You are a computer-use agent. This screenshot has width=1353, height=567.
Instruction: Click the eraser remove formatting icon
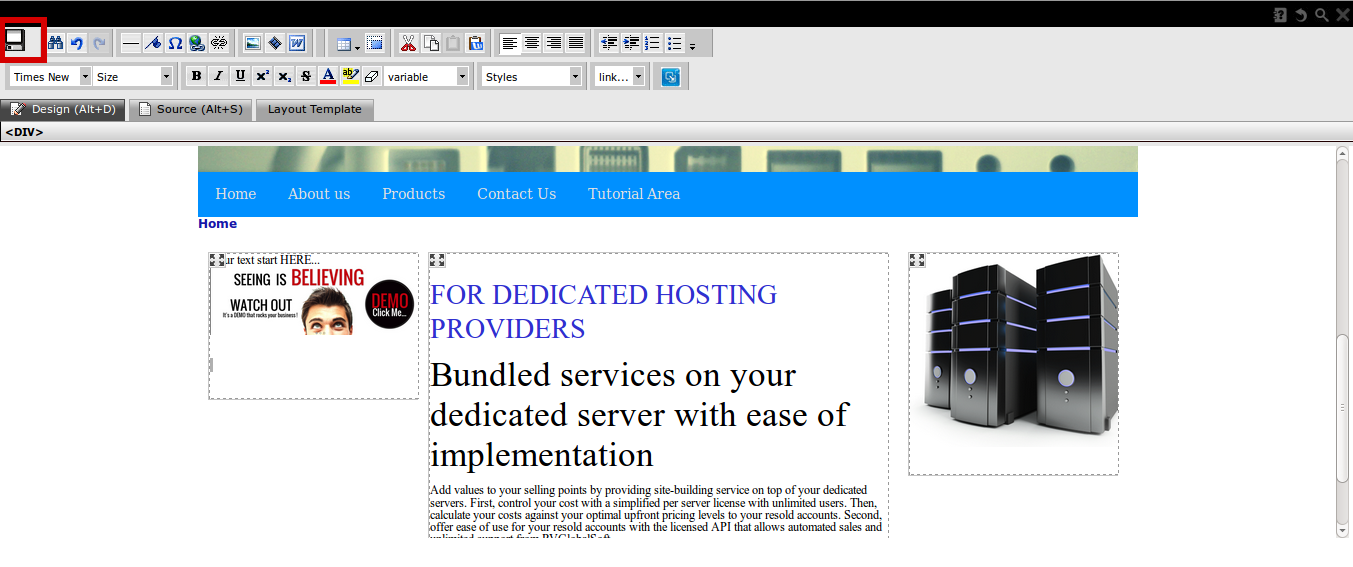pyautogui.click(x=372, y=76)
